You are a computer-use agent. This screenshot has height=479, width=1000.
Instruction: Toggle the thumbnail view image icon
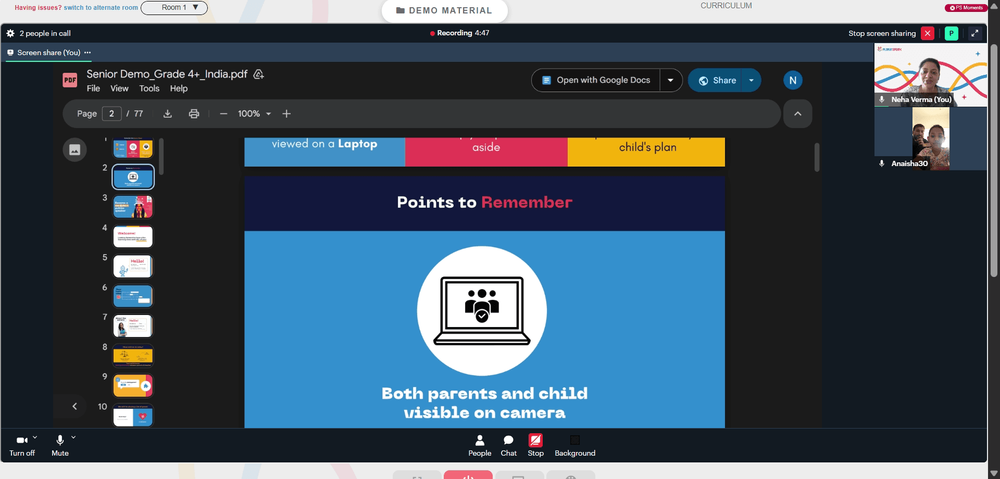point(75,150)
